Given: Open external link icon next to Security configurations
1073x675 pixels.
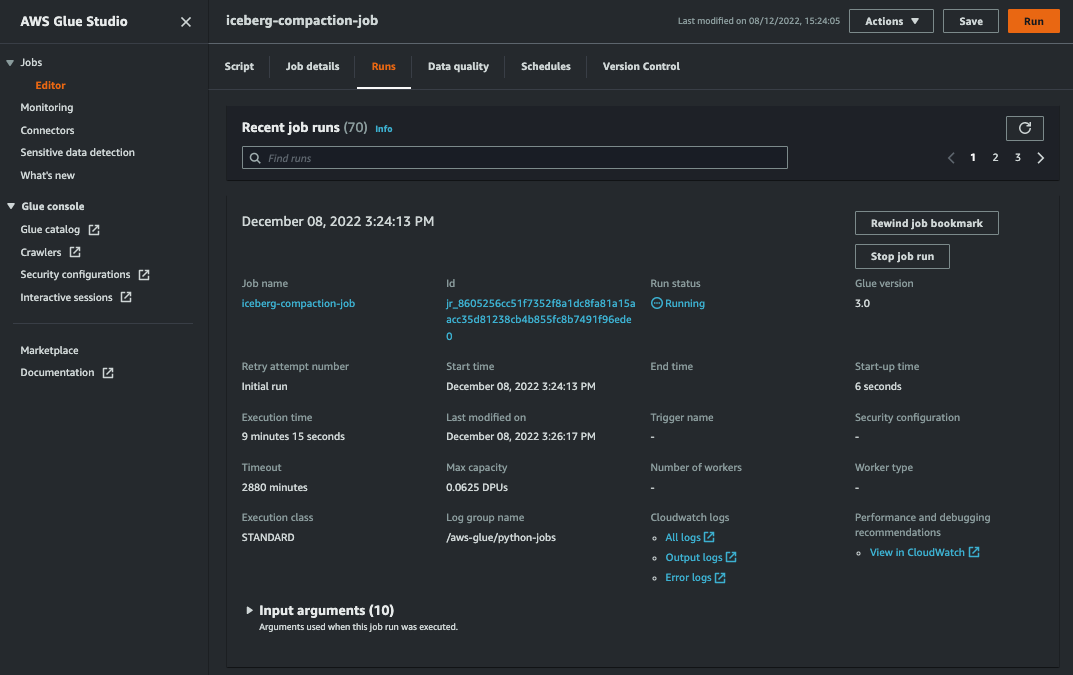Looking at the screenshot, I should point(144,275).
